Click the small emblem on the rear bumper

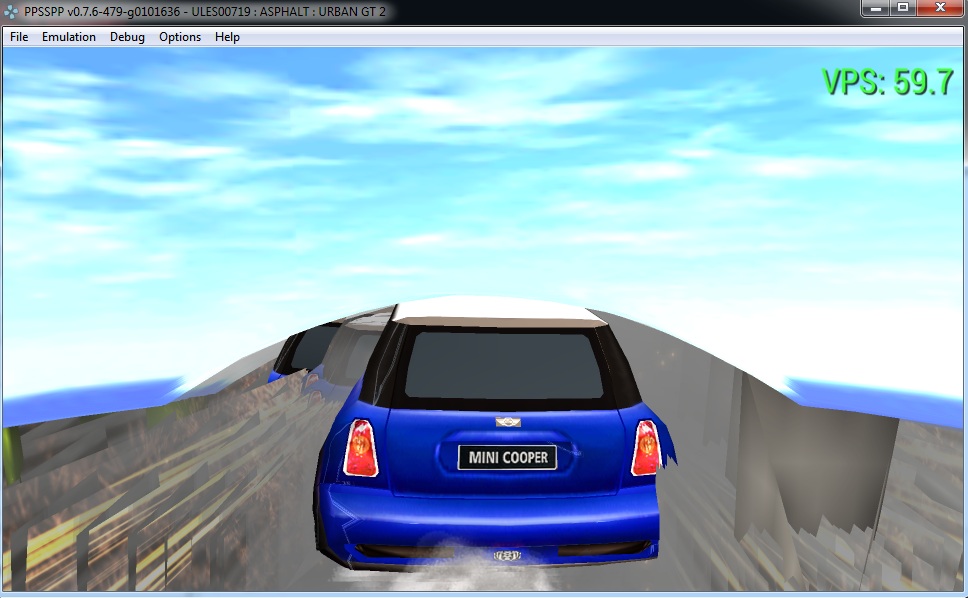[x=504, y=553]
